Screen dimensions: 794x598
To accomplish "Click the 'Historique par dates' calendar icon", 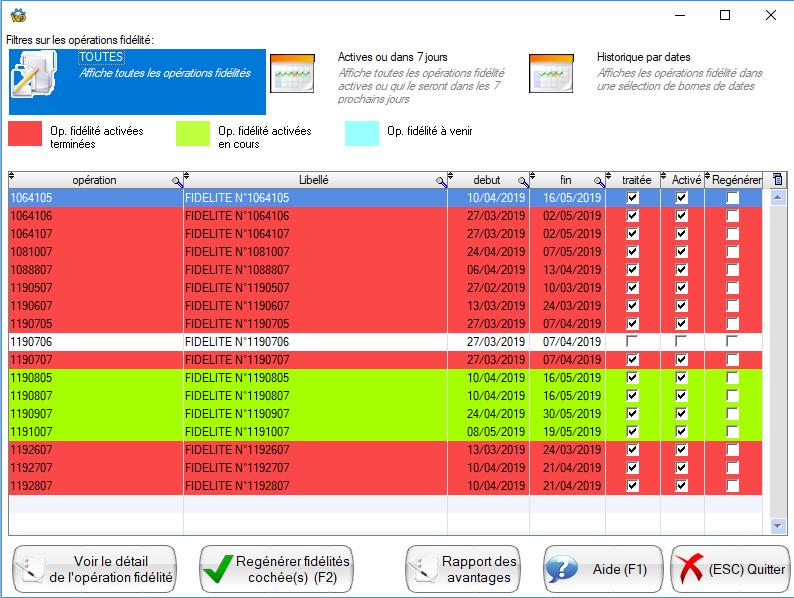I will (x=551, y=74).
